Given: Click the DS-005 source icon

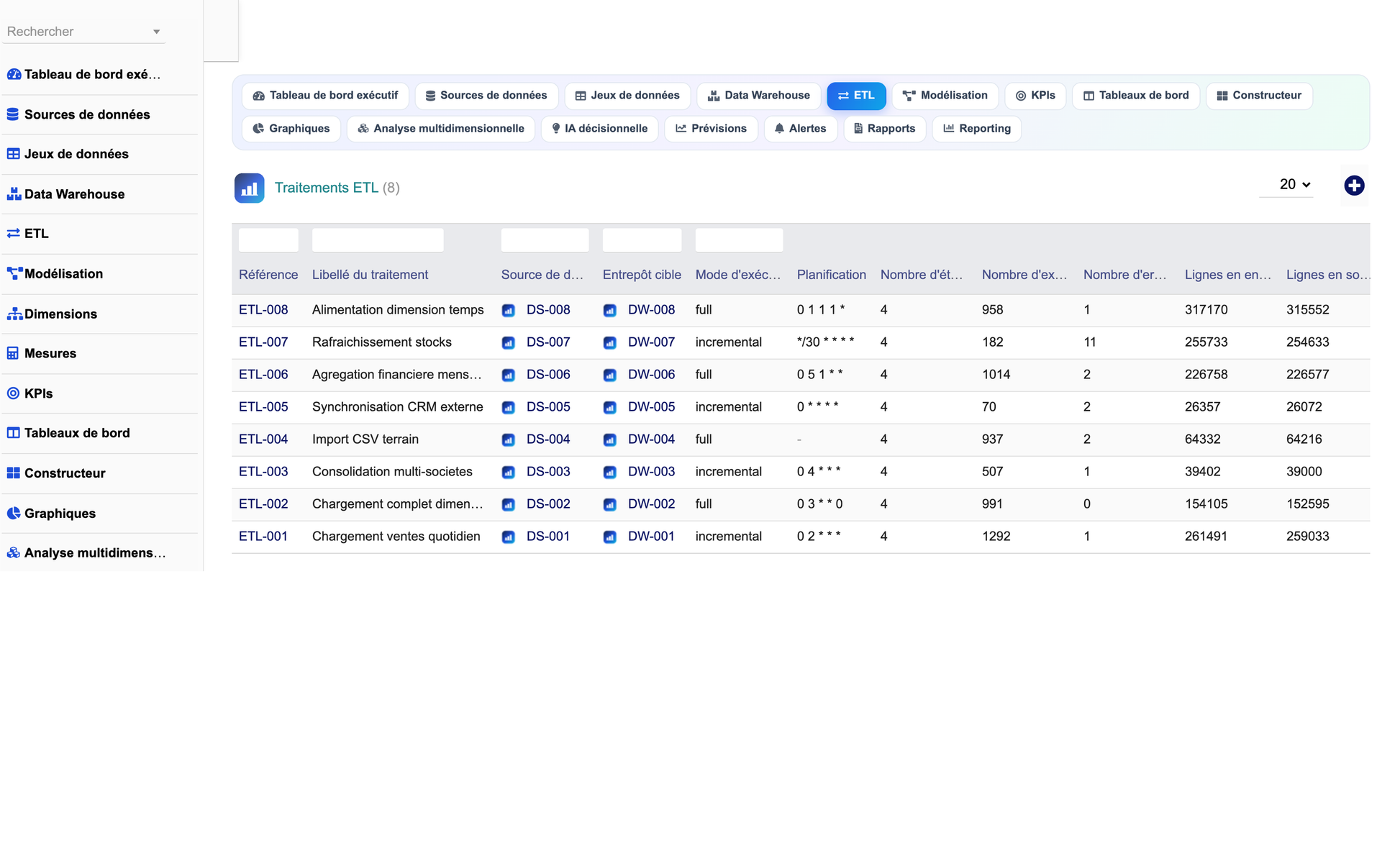Looking at the screenshot, I should click(508, 408).
